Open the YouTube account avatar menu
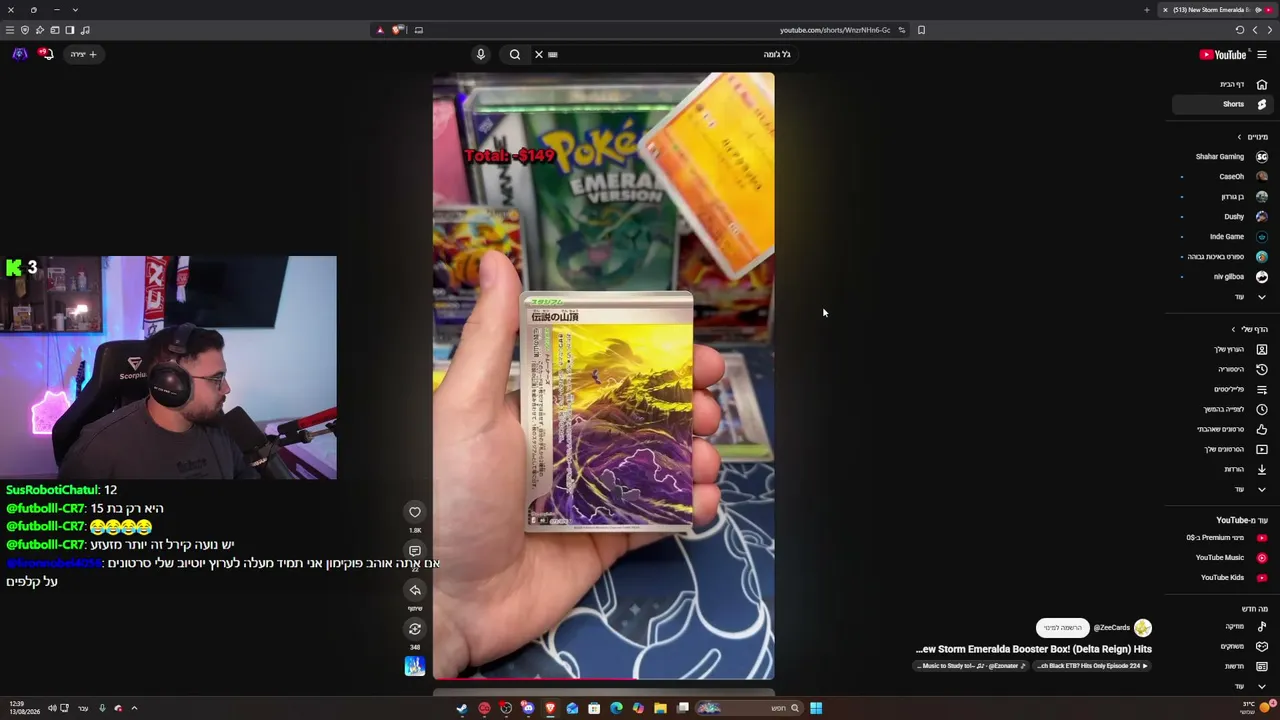Screen dimensions: 1280x720 pyautogui.click(x=20, y=54)
